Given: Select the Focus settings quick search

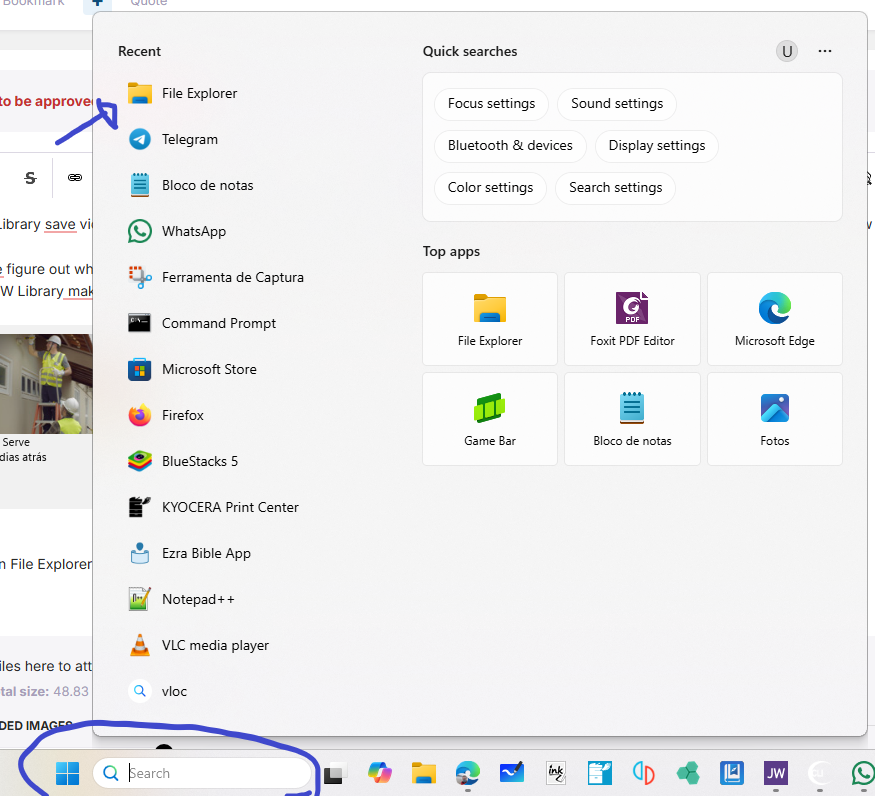Looking at the screenshot, I should tap(491, 103).
